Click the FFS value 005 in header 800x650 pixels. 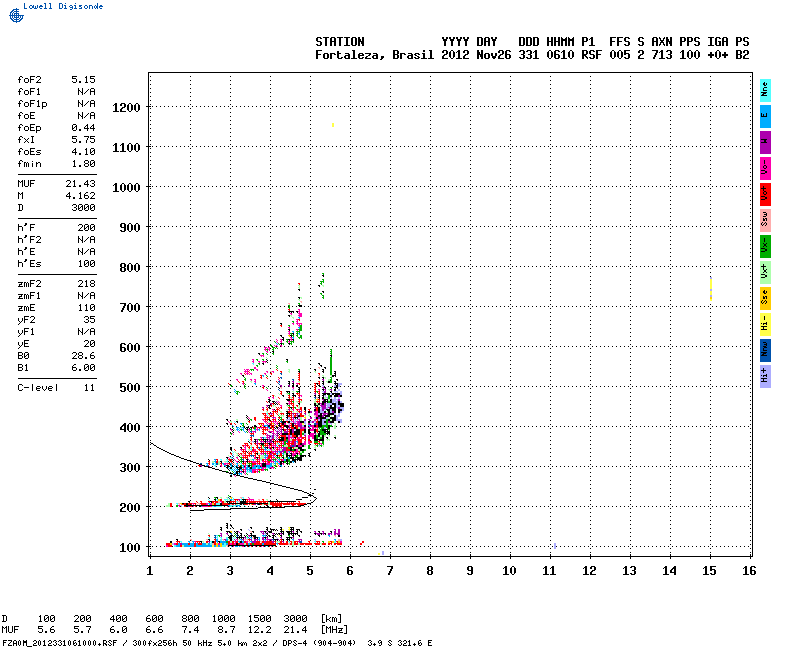(620, 55)
